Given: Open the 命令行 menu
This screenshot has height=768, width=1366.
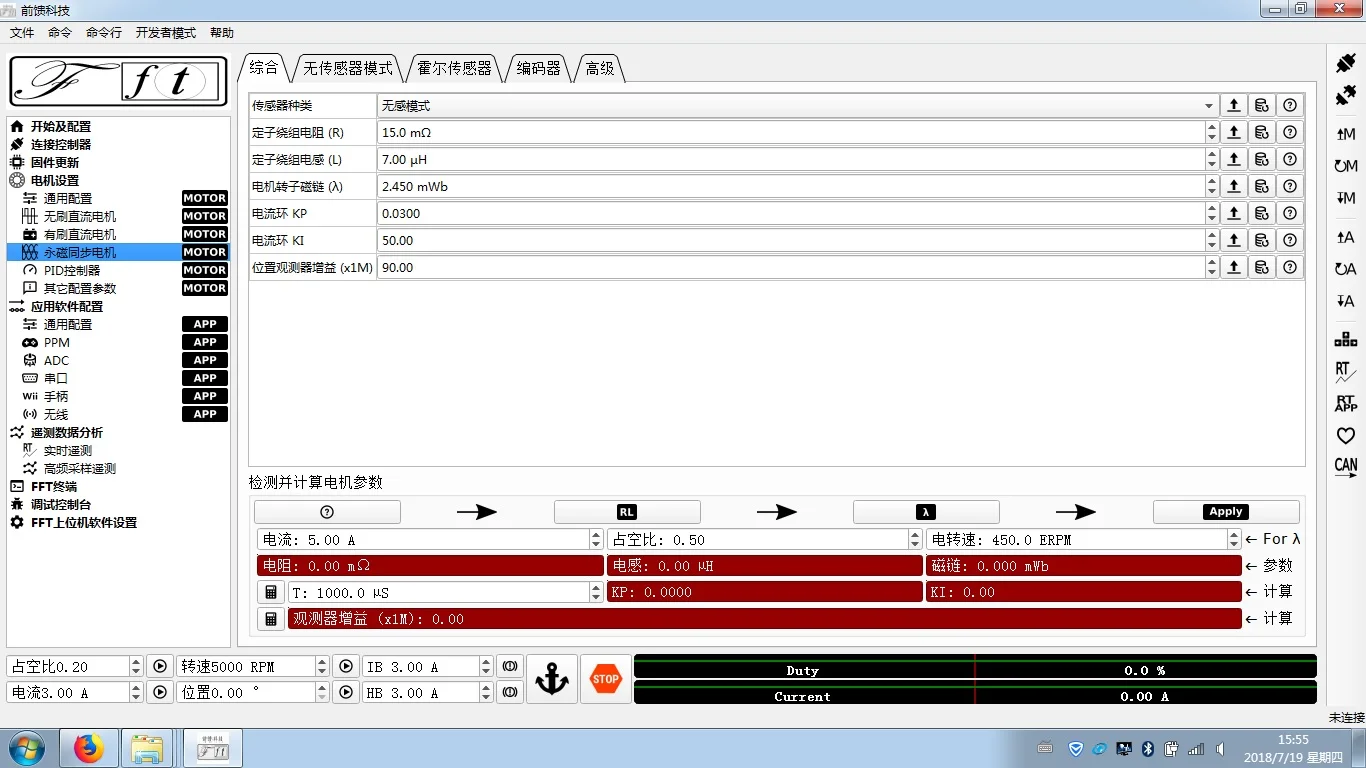Looking at the screenshot, I should click(x=104, y=32).
